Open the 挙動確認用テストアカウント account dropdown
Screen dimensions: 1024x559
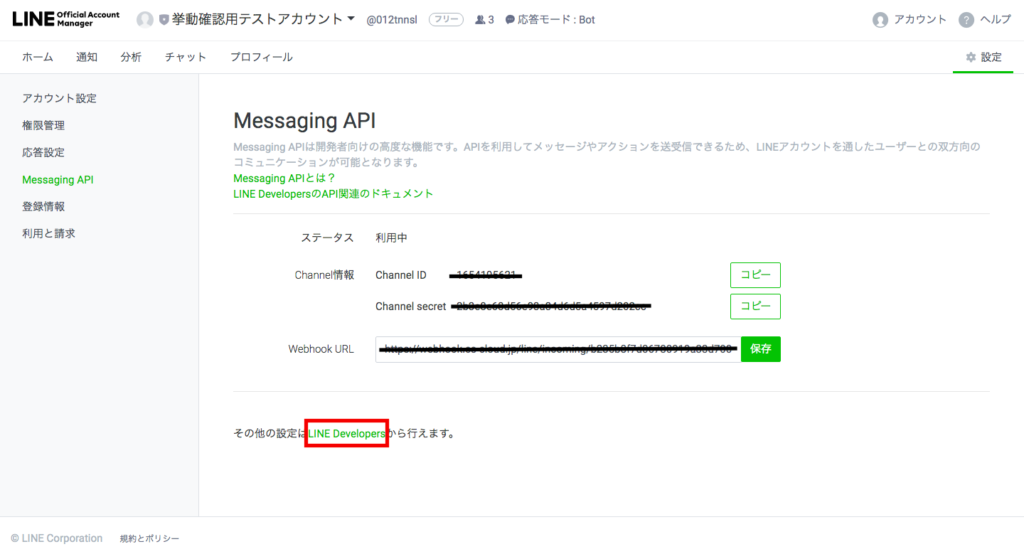click(263, 20)
